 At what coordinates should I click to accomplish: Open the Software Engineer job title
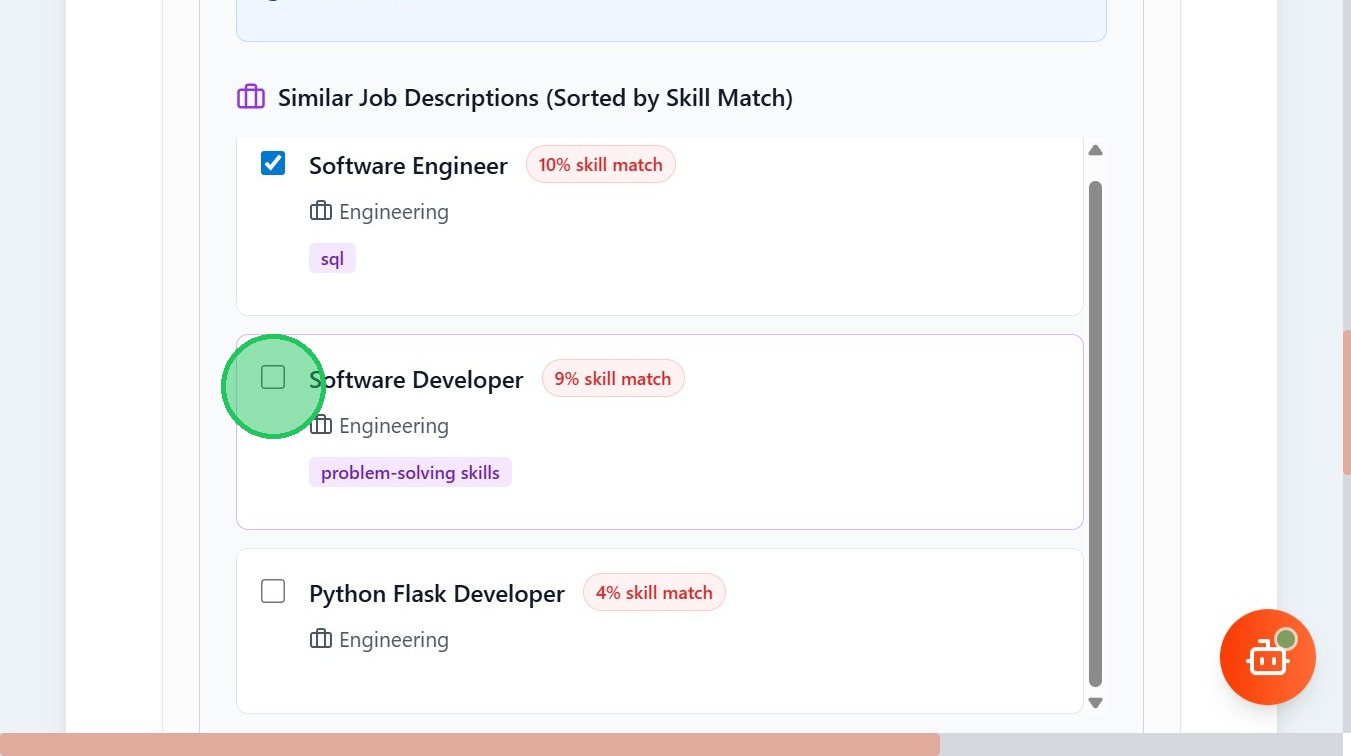point(408,166)
